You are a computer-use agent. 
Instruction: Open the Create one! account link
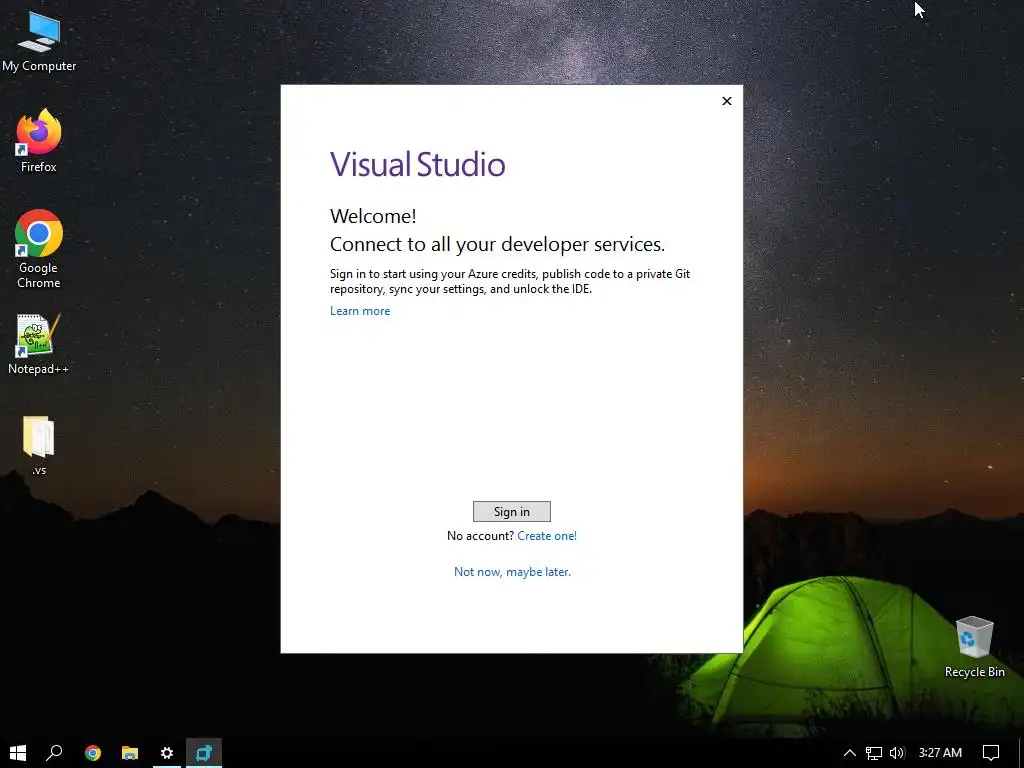547,536
